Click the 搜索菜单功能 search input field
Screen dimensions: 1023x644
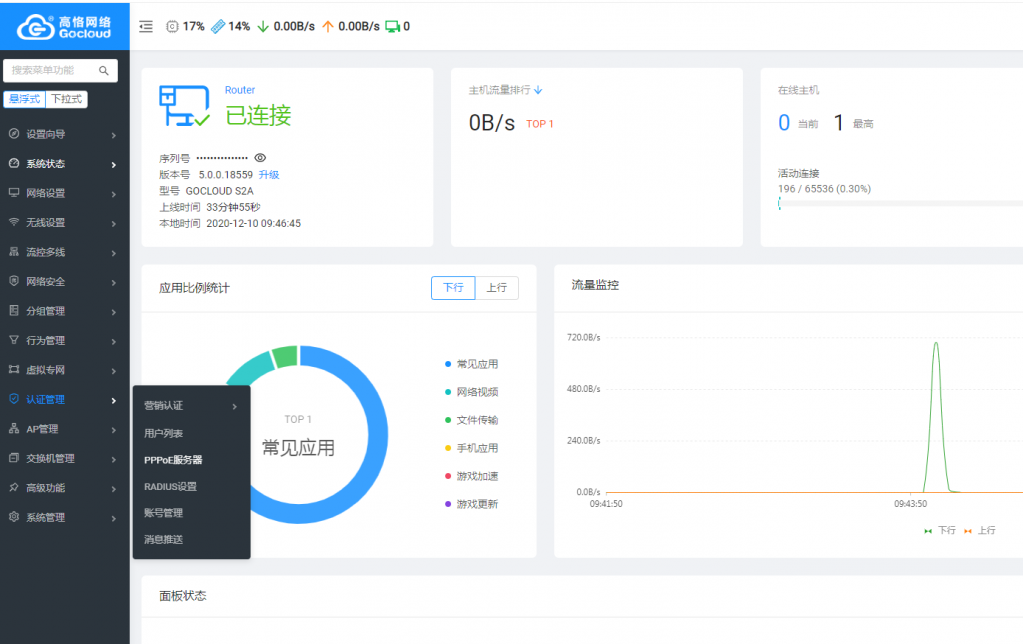coord(52,71)
